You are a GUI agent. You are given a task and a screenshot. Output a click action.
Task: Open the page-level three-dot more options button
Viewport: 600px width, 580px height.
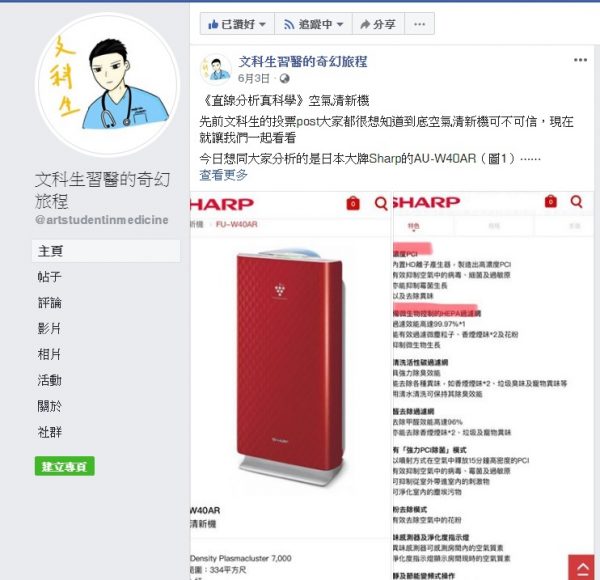[x=419, y=24]
